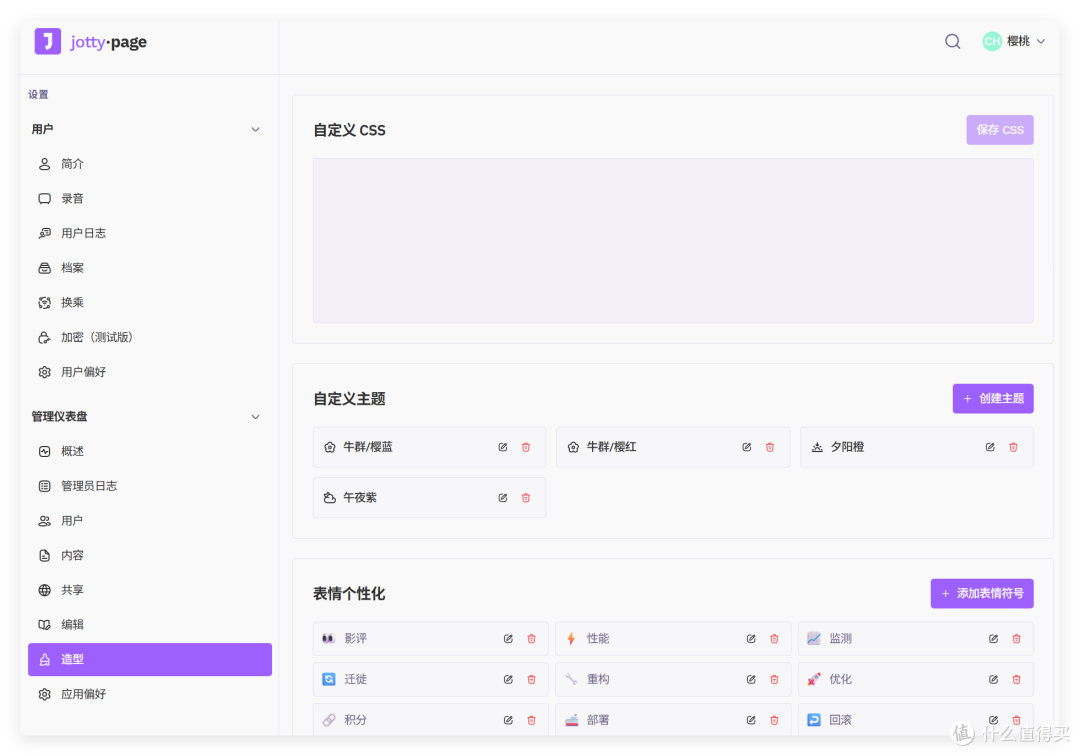Edit the 夕阳橙 theme
This screenshot has height=756, width=1080.
[x=990, y=447]
